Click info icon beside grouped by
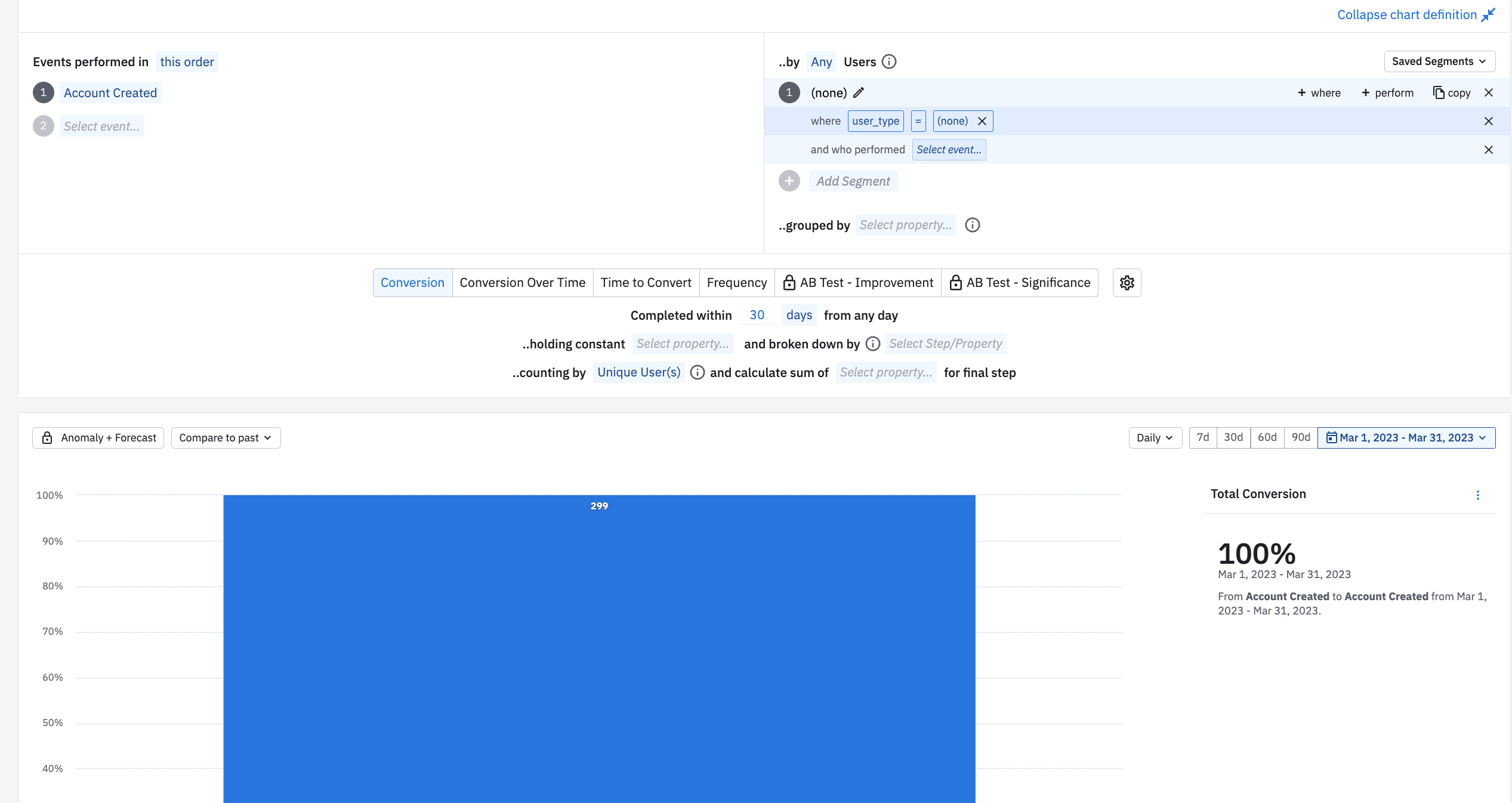This screenshot has height=803, width=1512. click(973, 225)
